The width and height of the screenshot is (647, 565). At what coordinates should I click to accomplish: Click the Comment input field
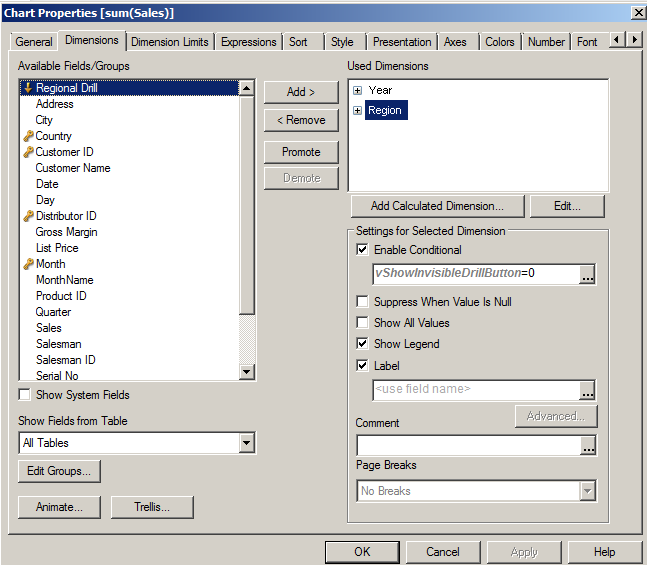click(469, 445)
